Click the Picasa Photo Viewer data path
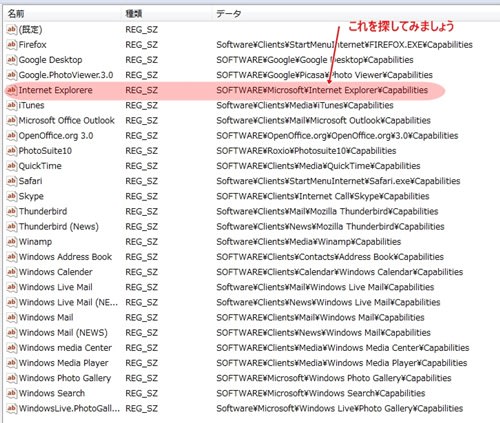 pyautogui.click(x=324, y=75)
